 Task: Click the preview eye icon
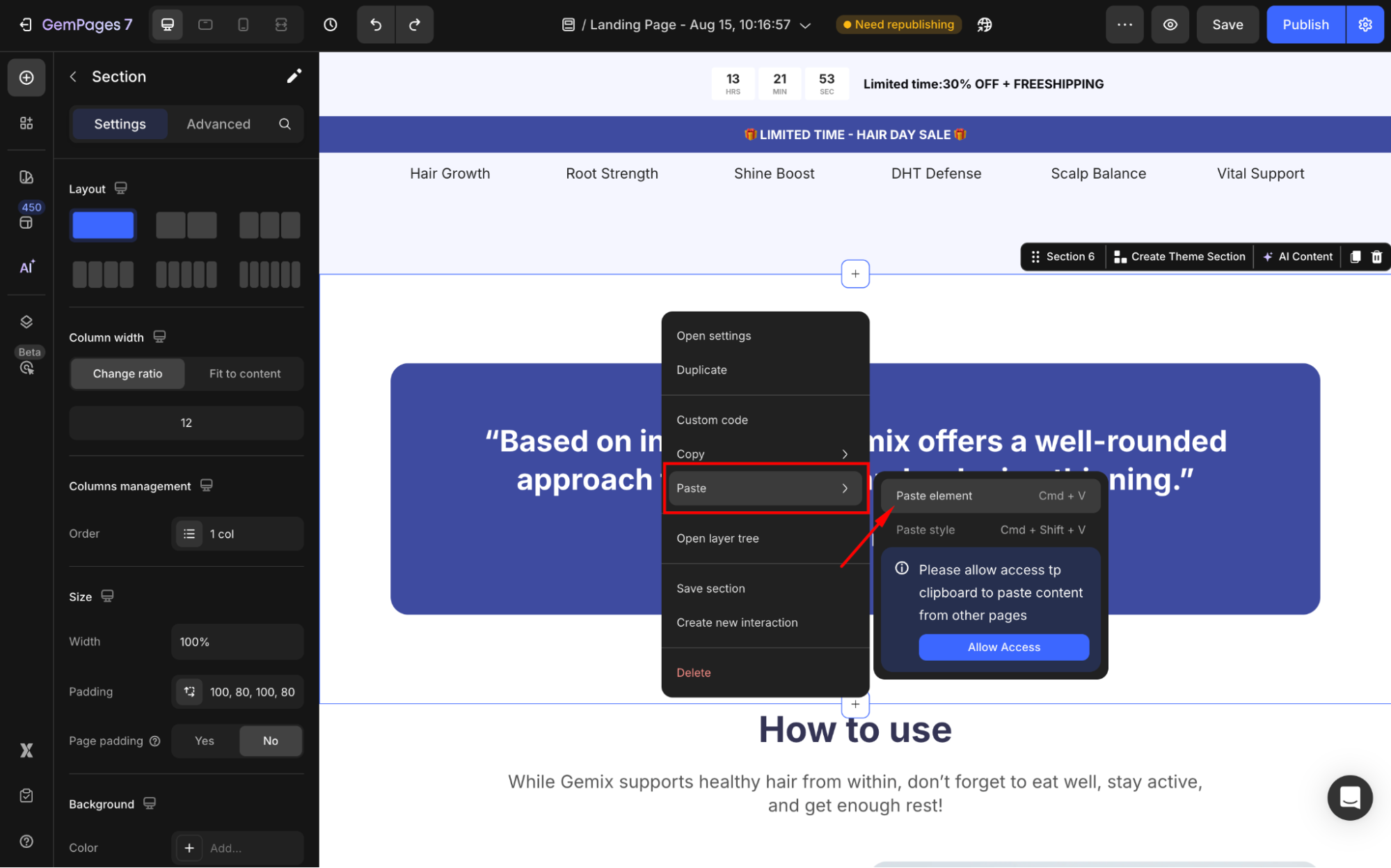point(1170,25)
